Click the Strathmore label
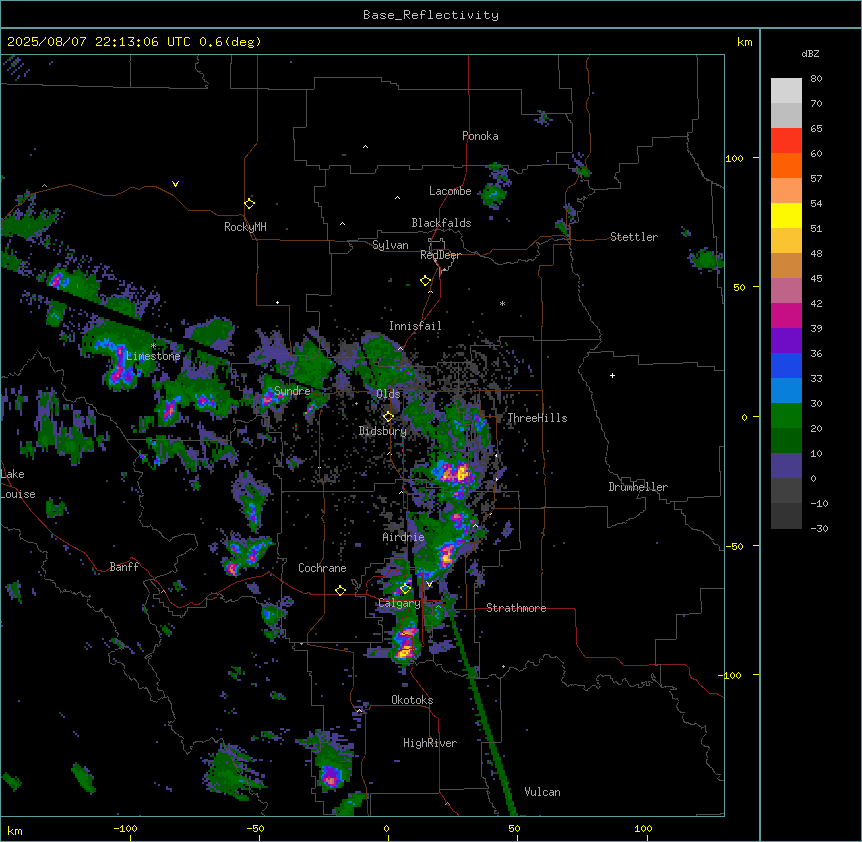The image size is (862, 842). pos(516,608)
